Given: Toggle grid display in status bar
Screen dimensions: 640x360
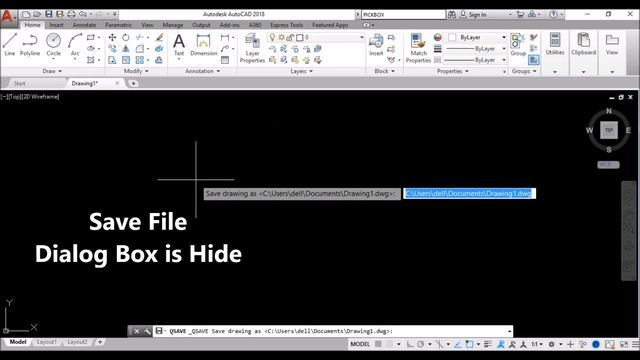Looking at the screenshot, I should pos(378,344).
